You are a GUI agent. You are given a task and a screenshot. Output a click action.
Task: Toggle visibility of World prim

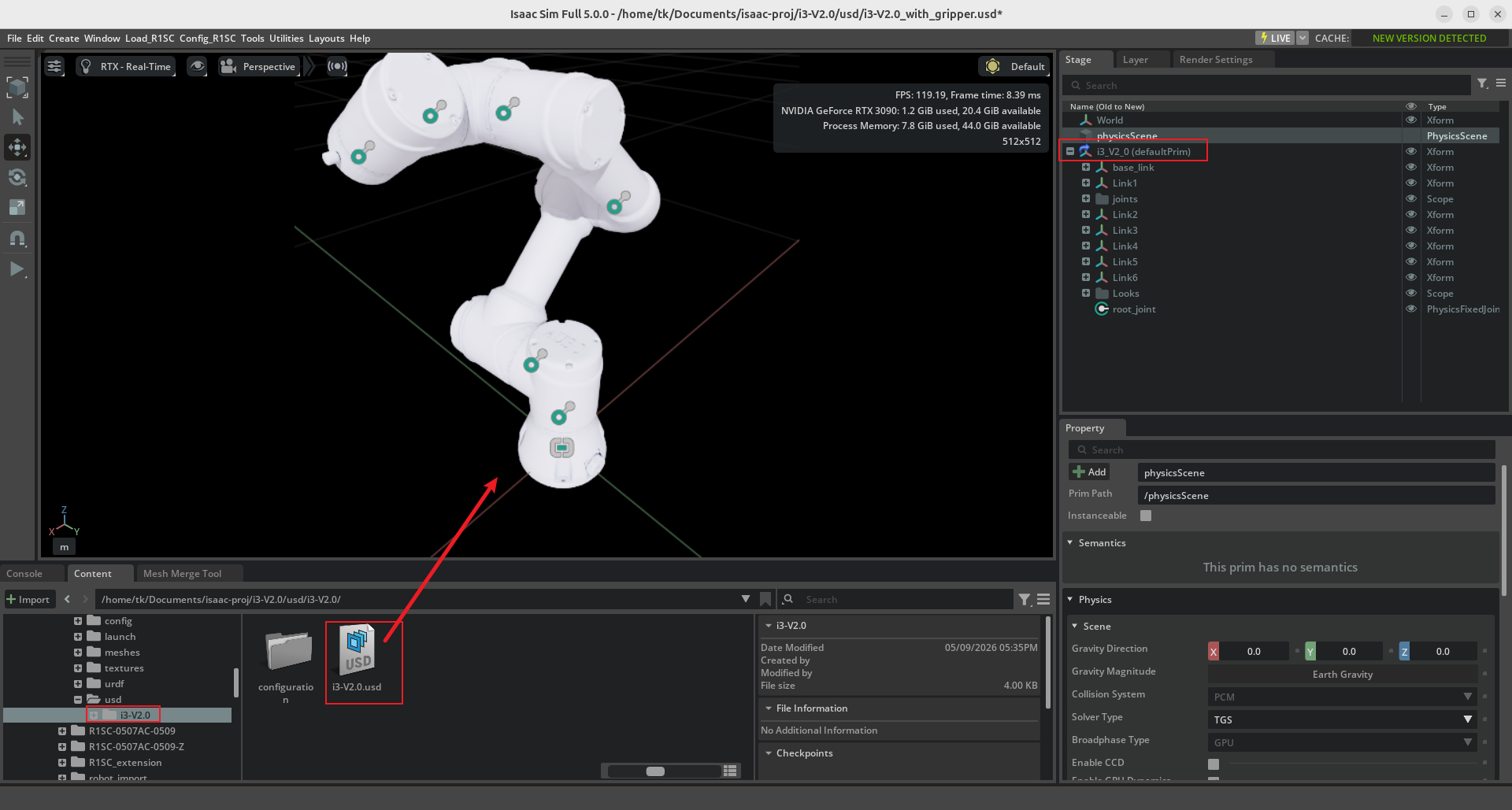point(1411,120)
